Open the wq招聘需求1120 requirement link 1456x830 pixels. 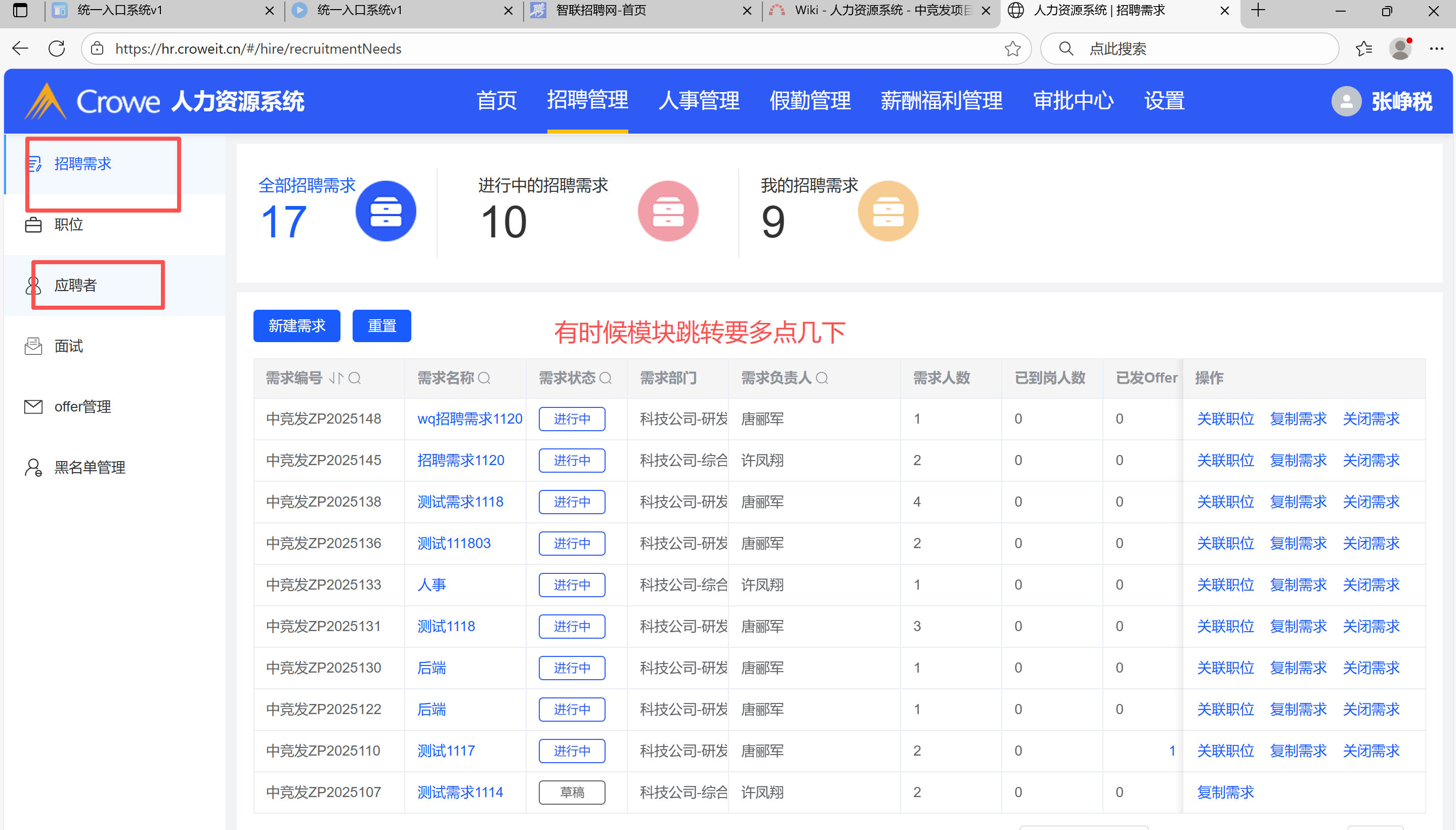click(469, 419)
